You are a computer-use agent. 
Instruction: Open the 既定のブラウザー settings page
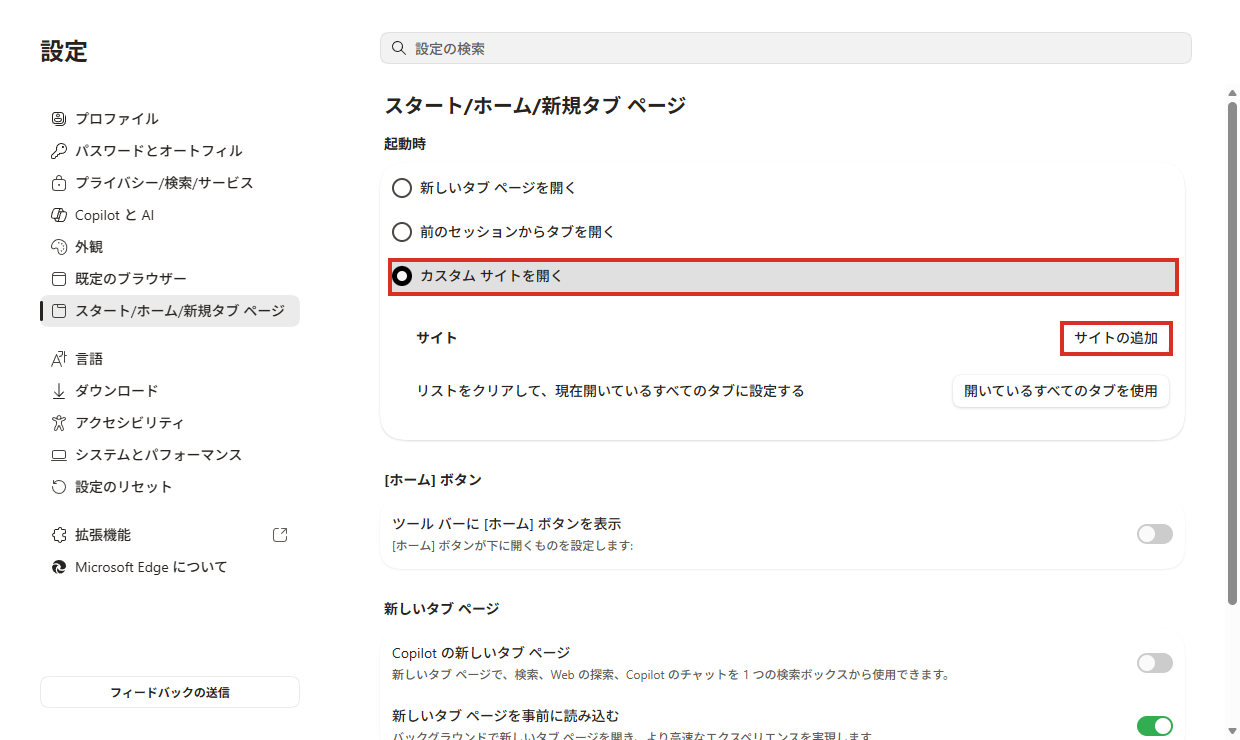tap(170, 279)
